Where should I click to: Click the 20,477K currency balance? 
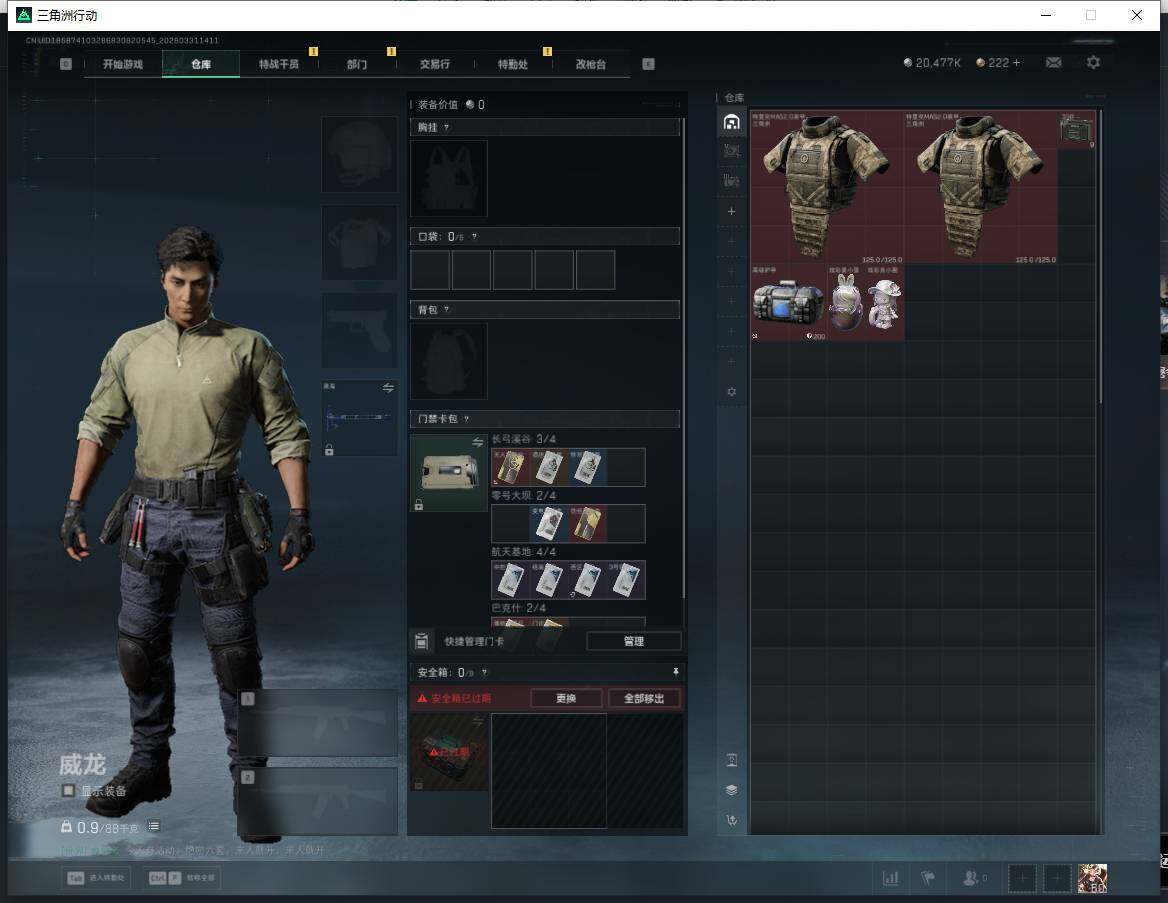pyautogui.click(x=932, y=63)
